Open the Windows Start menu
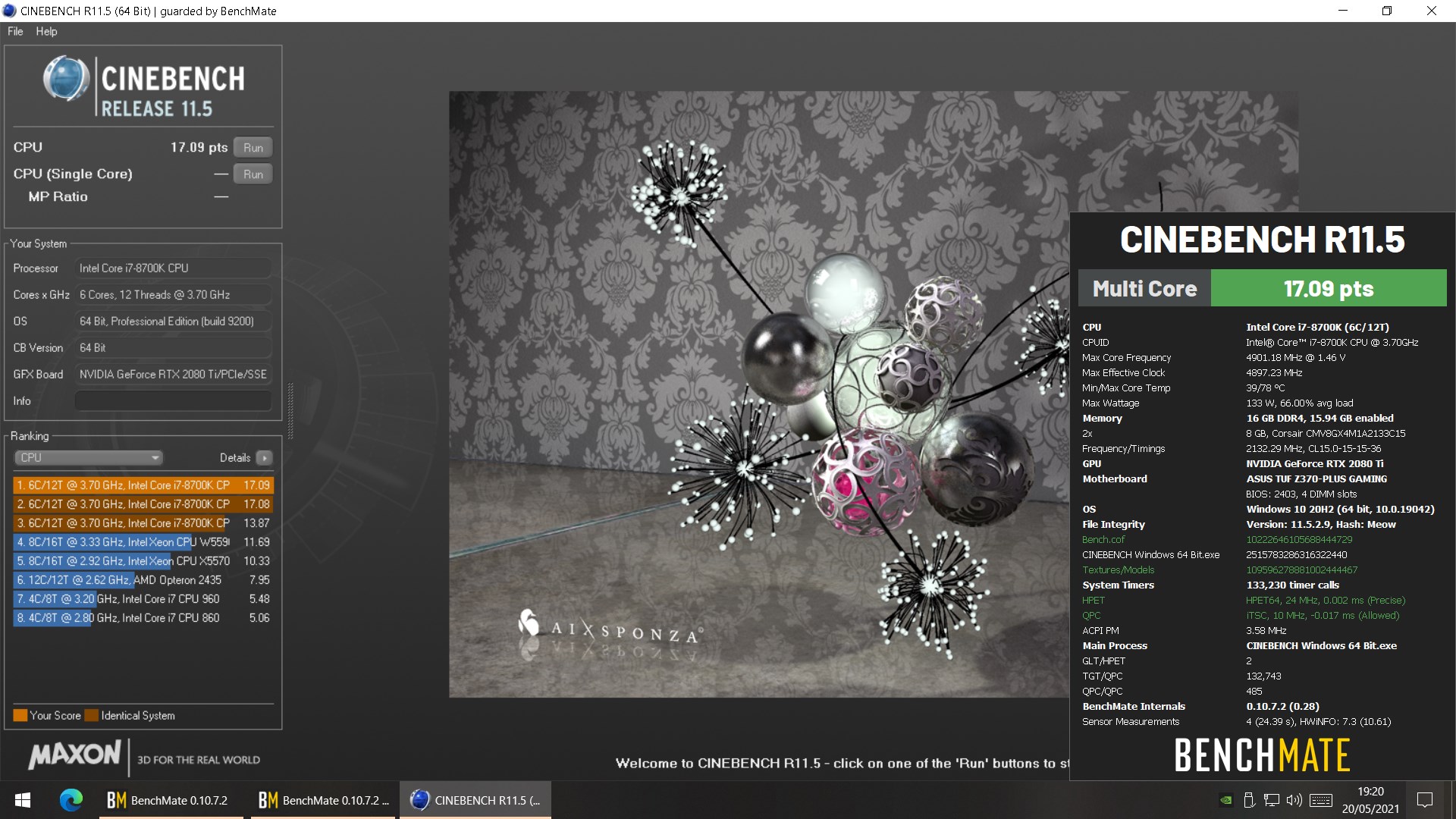The height and width of the screenshot is (819, 1456). (23, 800)
